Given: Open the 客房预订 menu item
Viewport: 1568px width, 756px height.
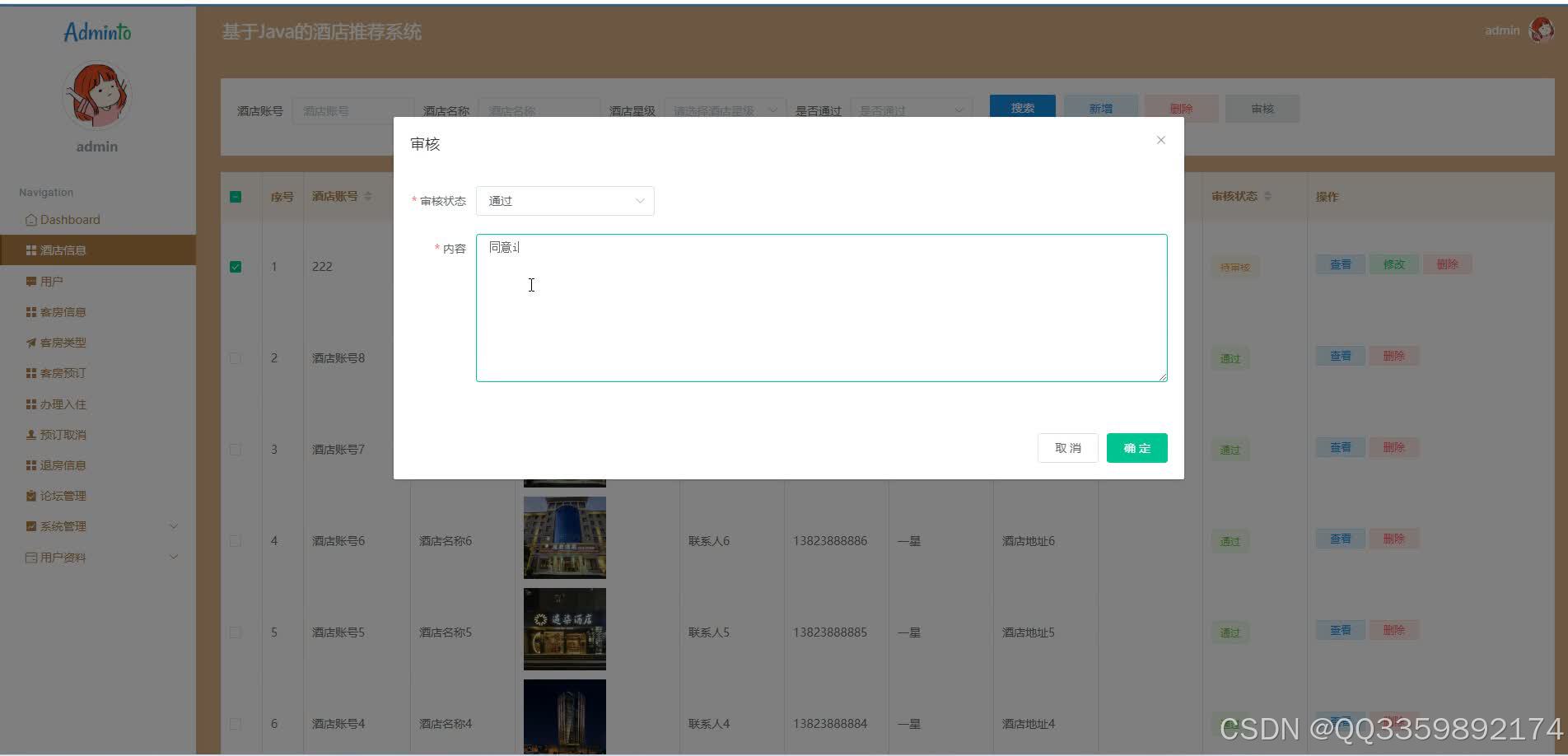Looking at the screenshot, I should tap(98, 373).
